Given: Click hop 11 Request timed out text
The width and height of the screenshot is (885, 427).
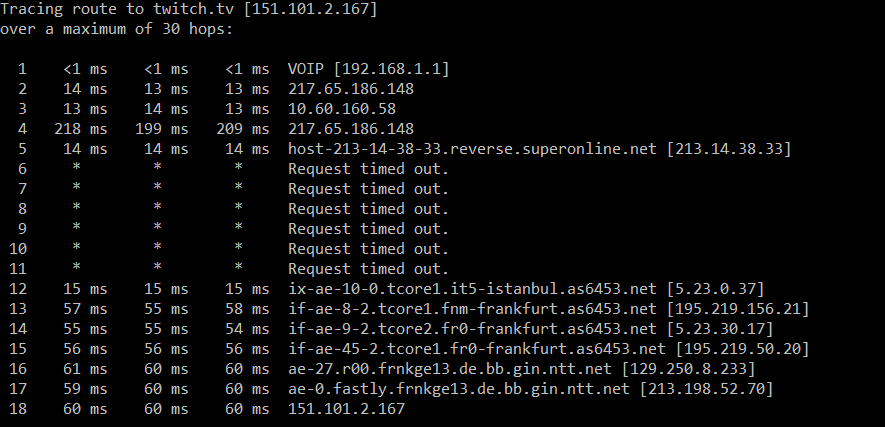Looking at the screenshot, I should (369, 268).
